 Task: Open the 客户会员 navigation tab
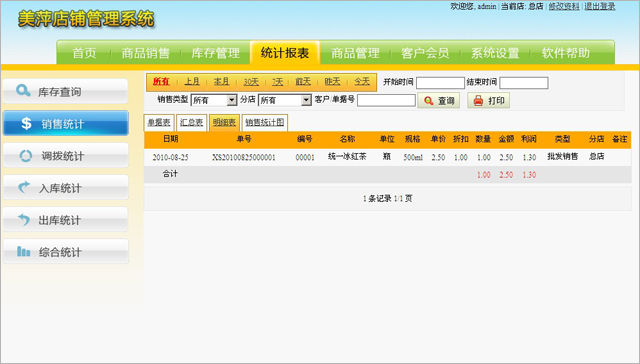click(x=425, y=53)
